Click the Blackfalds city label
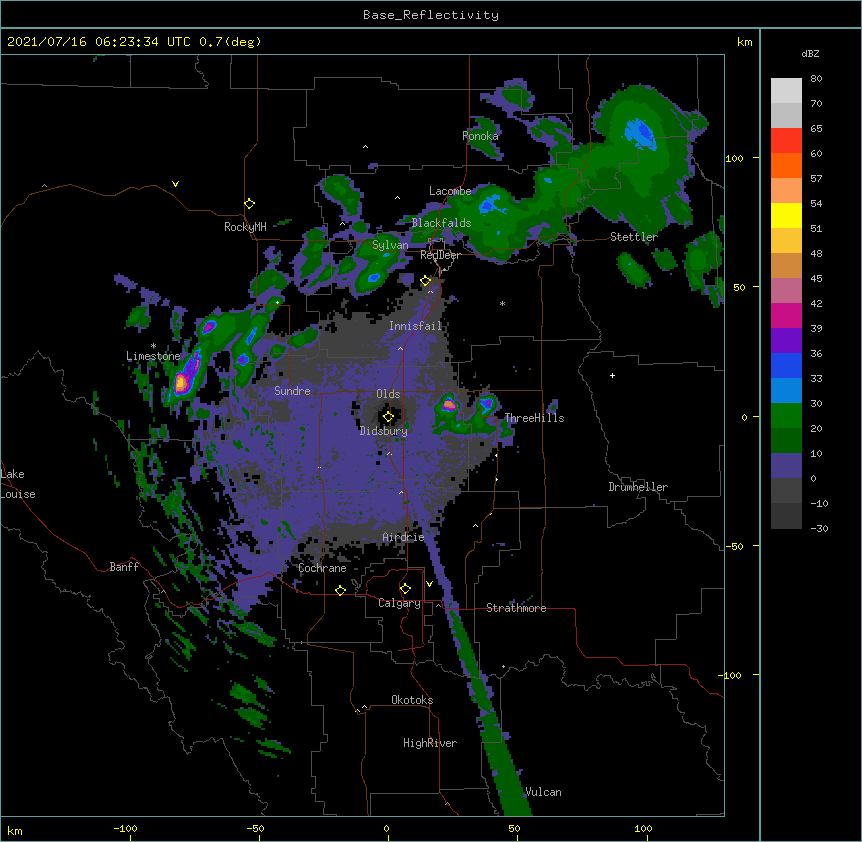Viewport: 862px width, 842px height. click(441, 223)
